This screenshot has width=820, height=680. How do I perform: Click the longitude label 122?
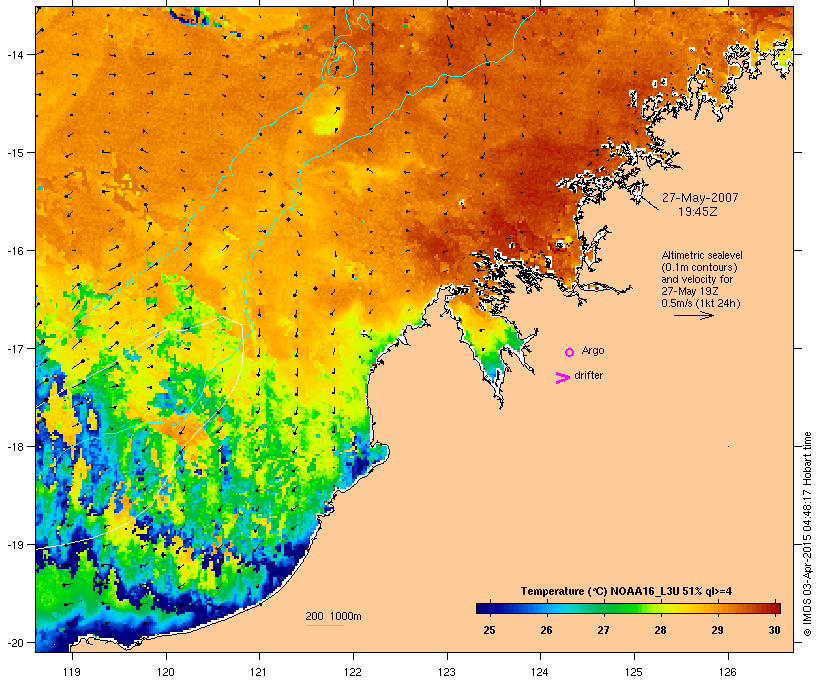pyautogui.click(x=353, y=672)
